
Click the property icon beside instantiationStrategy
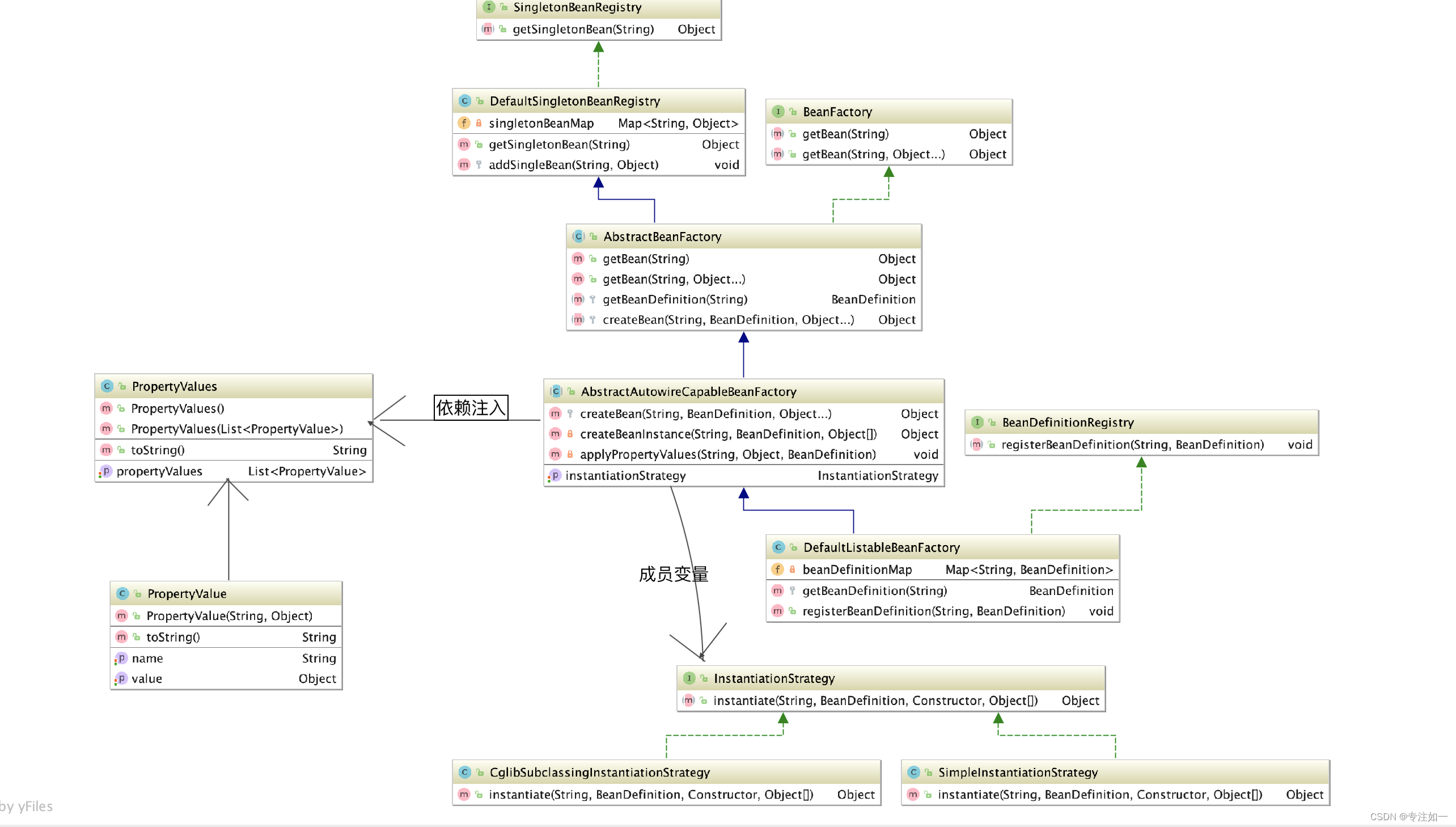pyautogui.click(x=554, y=476)
